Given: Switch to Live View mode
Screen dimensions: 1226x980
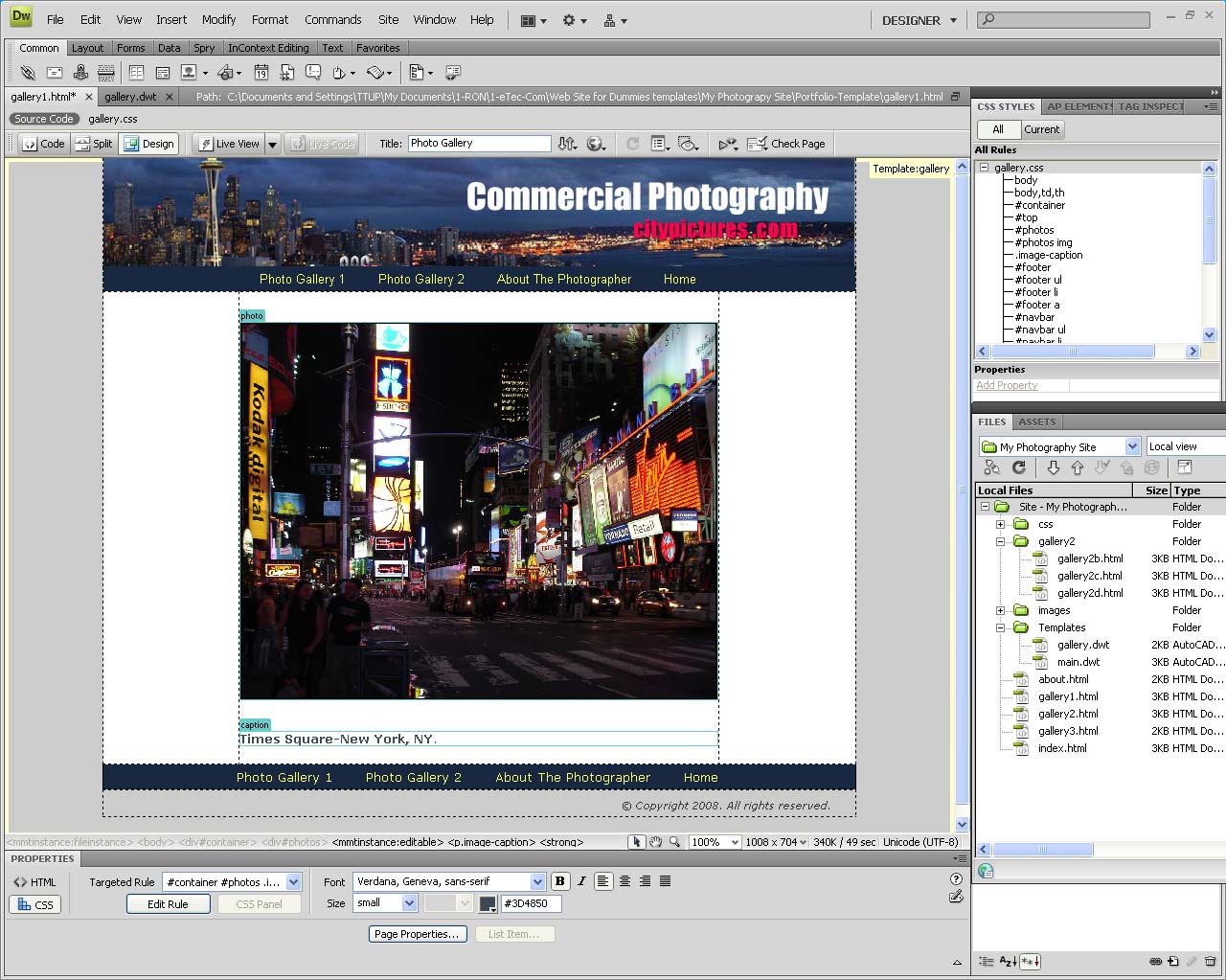Looking at the screenshot, I should point(230,143).
